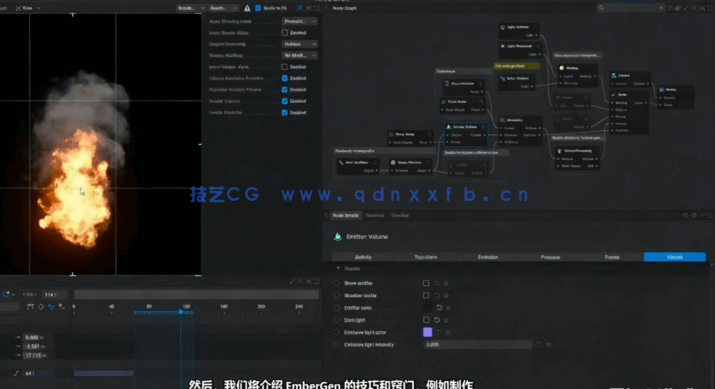Image resolution: width=715 pixels, height=389 pixels.
Task: Star the Emissive light intensity parameter
Action: click(x=549, y=345)
